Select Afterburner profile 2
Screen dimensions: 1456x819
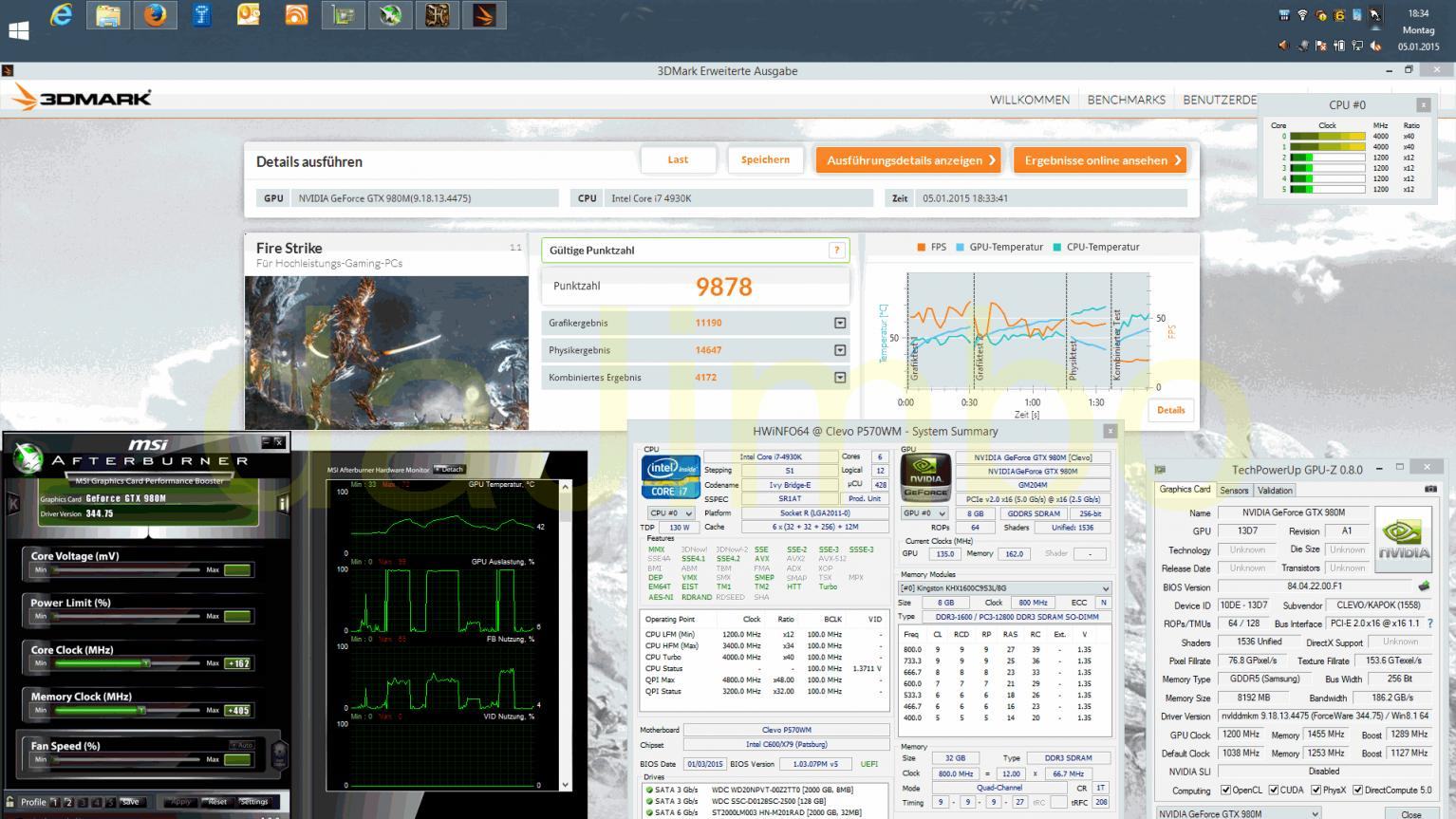(68, 802)
